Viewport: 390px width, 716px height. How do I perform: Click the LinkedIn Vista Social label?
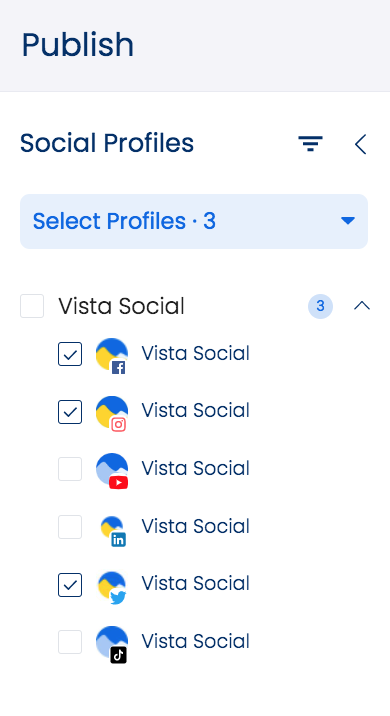(195, 526)
